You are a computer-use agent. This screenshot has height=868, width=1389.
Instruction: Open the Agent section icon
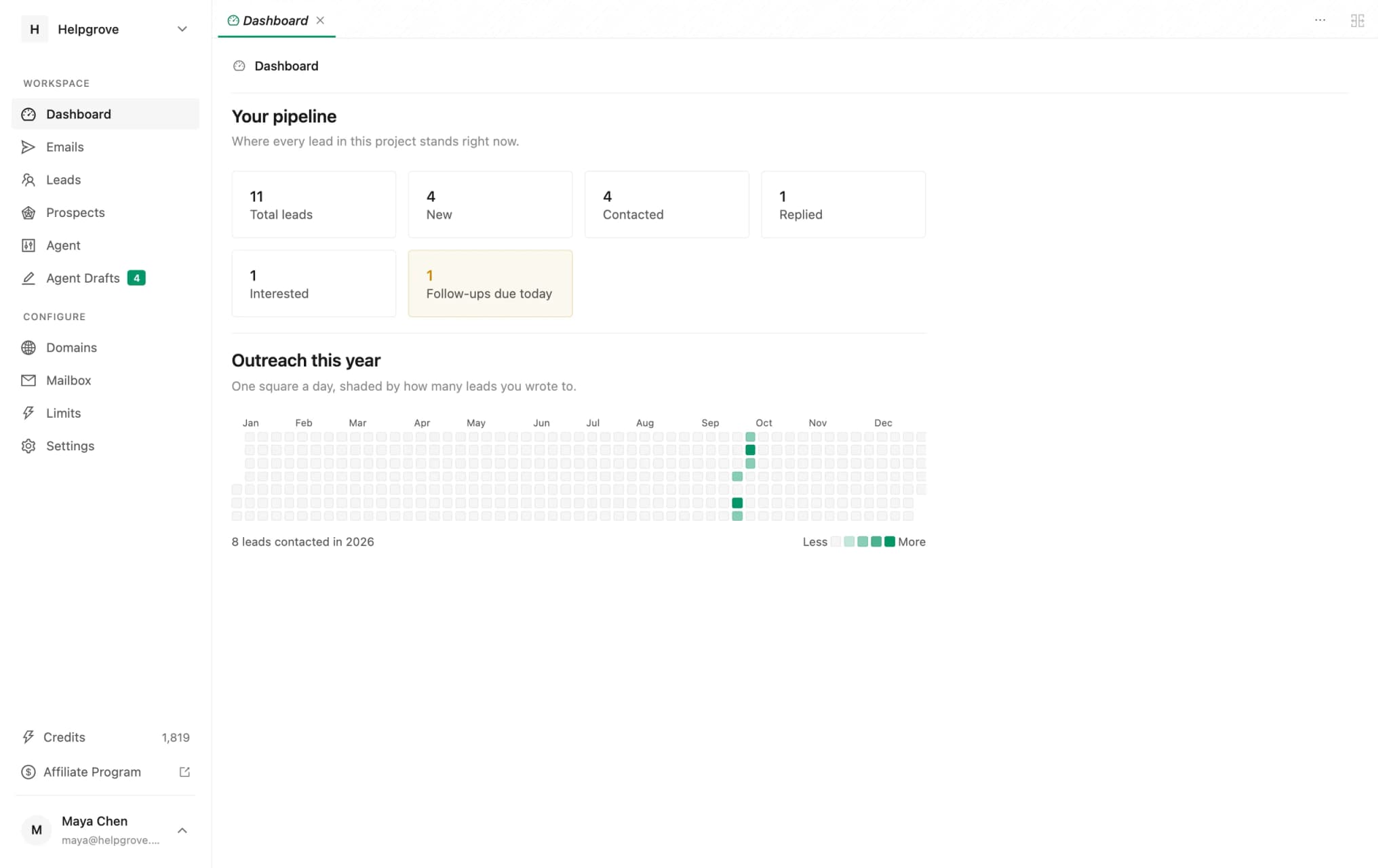click(28, 245)
